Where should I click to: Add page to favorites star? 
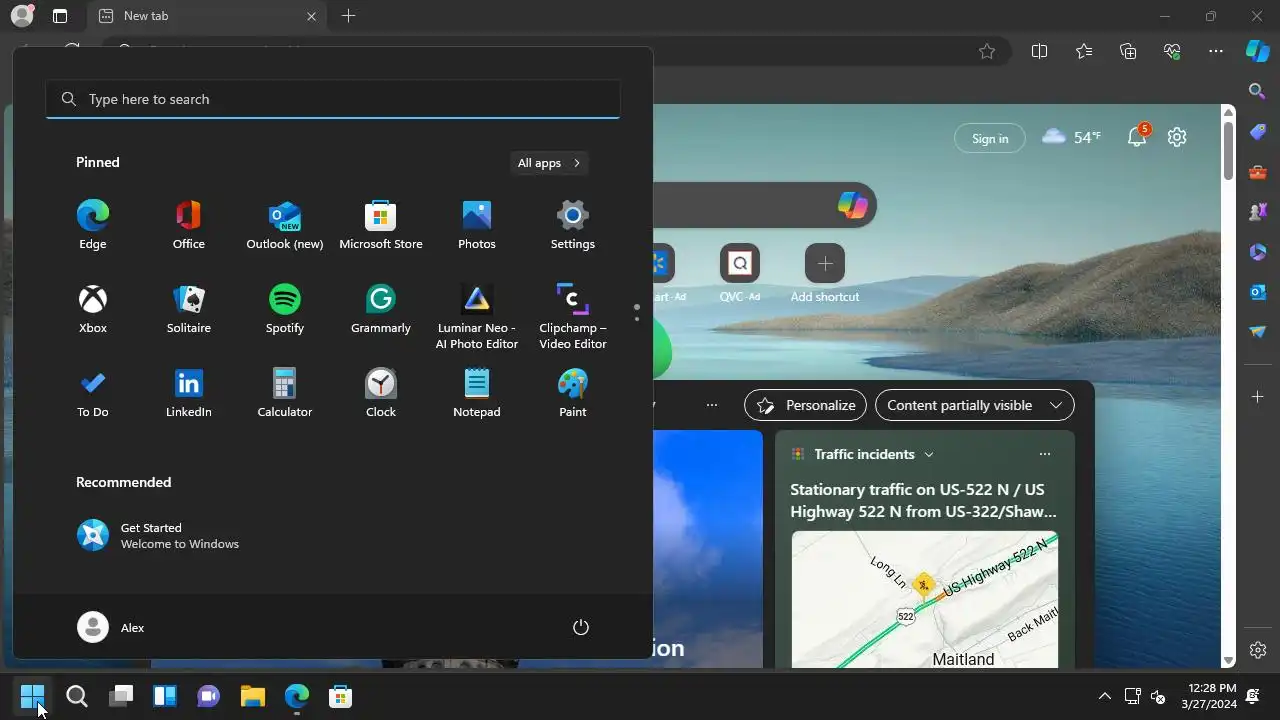pos(987,51)
